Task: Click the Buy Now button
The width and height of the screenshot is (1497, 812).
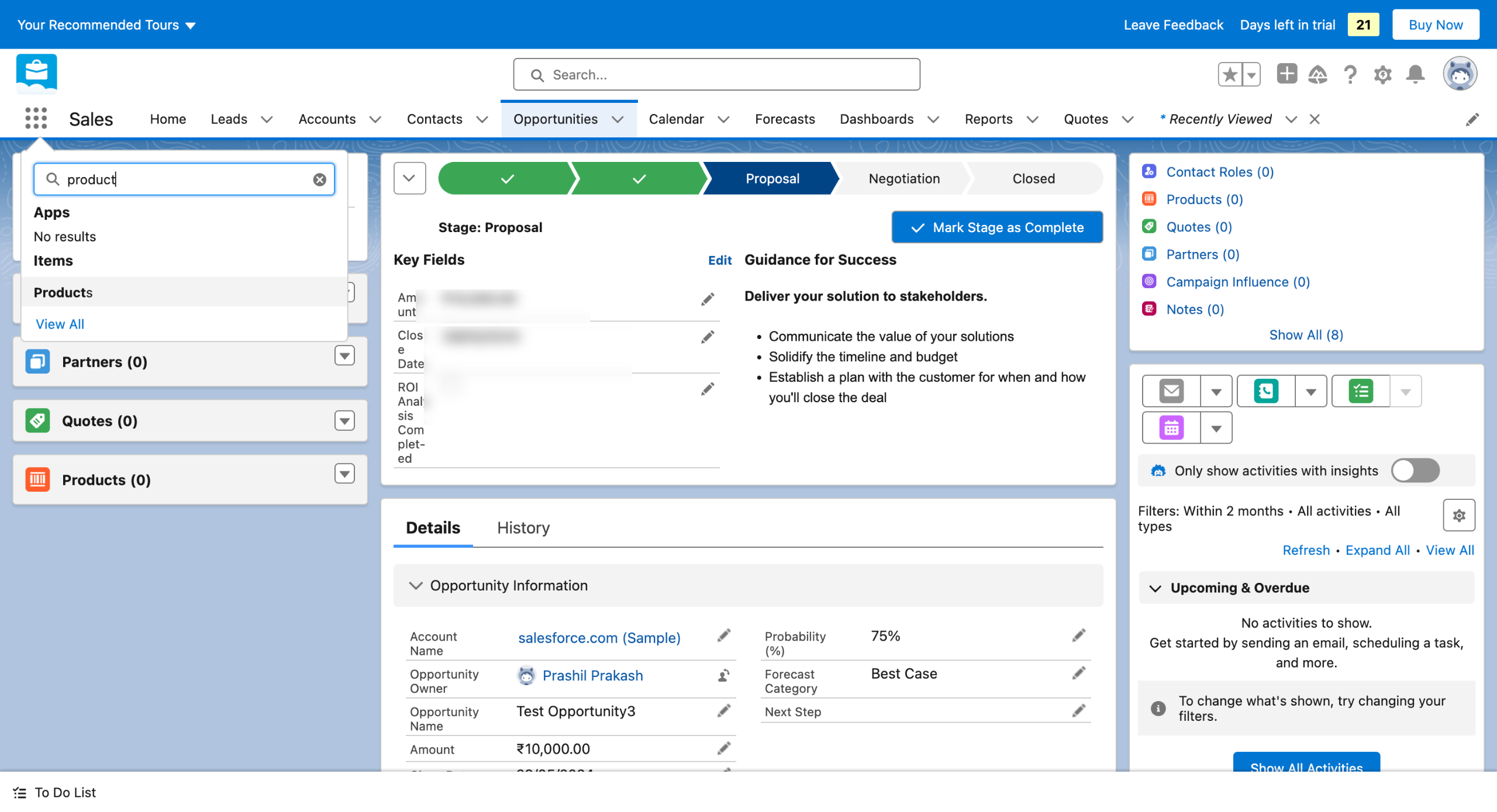Action: [x=1435, y=25]
